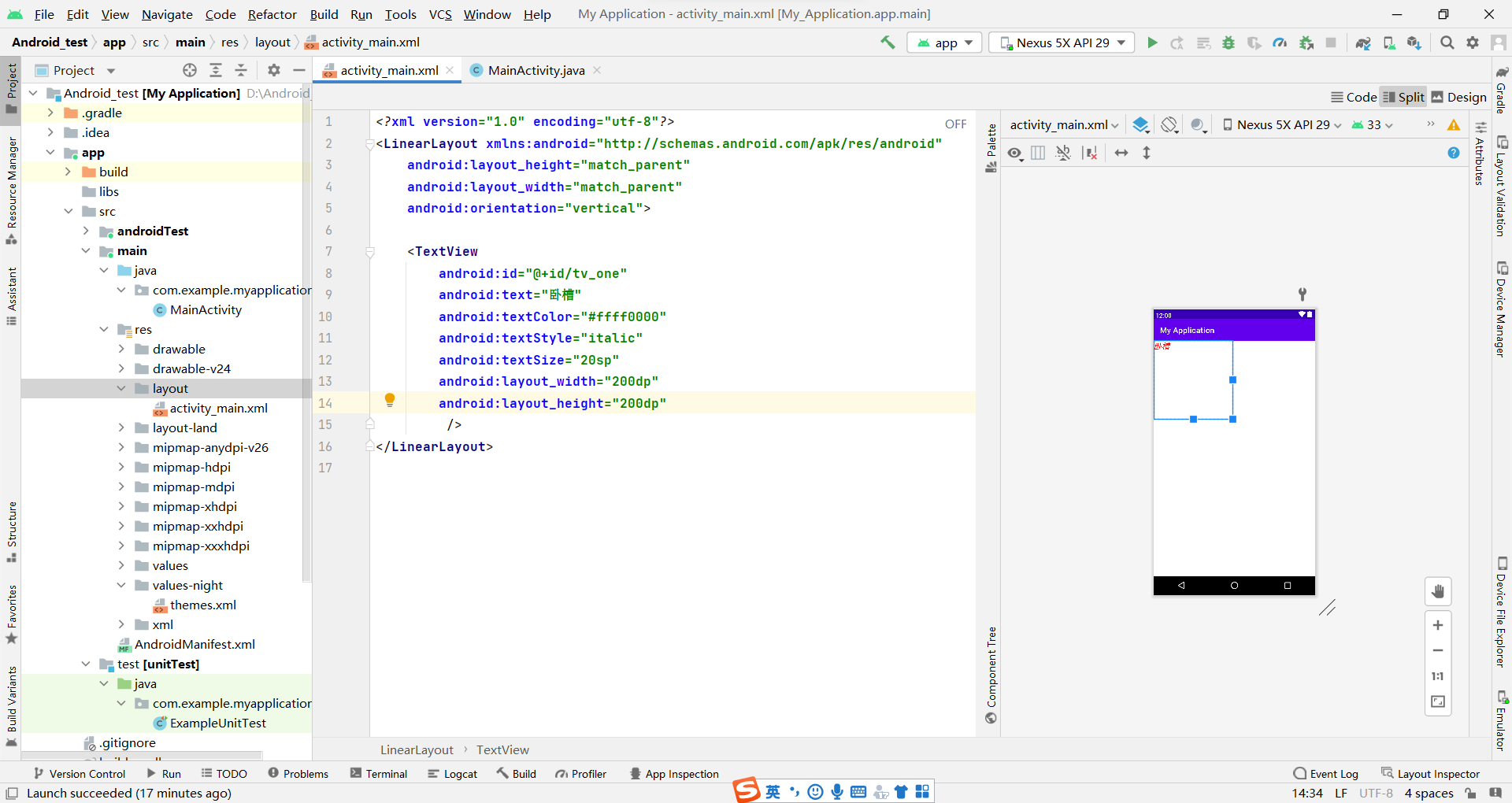Open the Device Manager phone icon
Viewport: 1512px width, 803px height.
[1389, 43]
